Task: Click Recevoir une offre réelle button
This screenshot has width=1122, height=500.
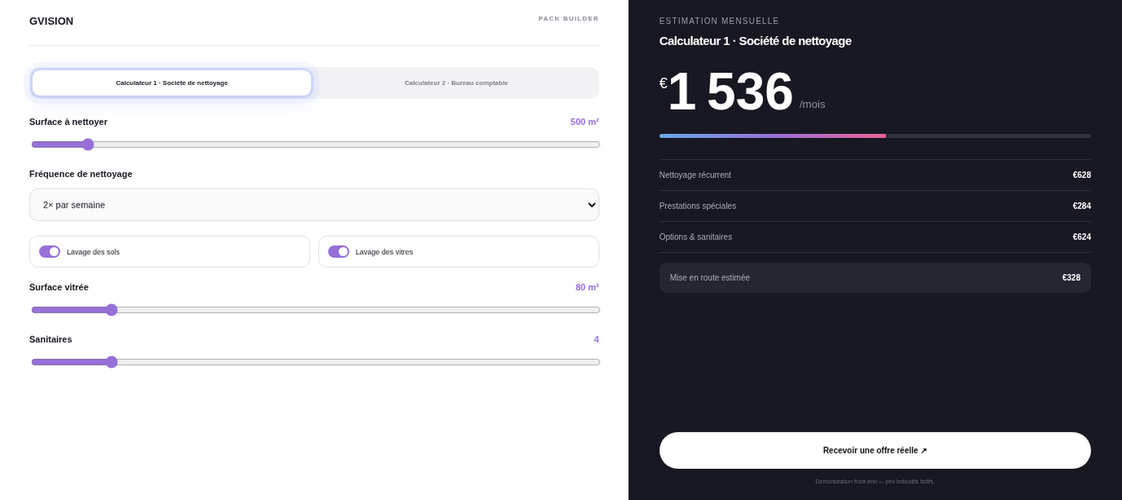Action: point(874,451)
